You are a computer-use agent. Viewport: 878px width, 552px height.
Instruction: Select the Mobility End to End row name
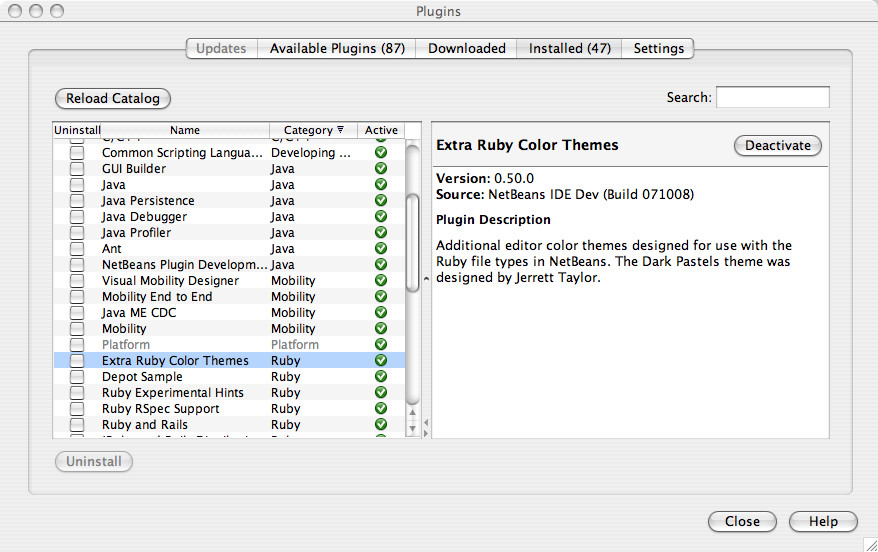[x=157, y=296]
